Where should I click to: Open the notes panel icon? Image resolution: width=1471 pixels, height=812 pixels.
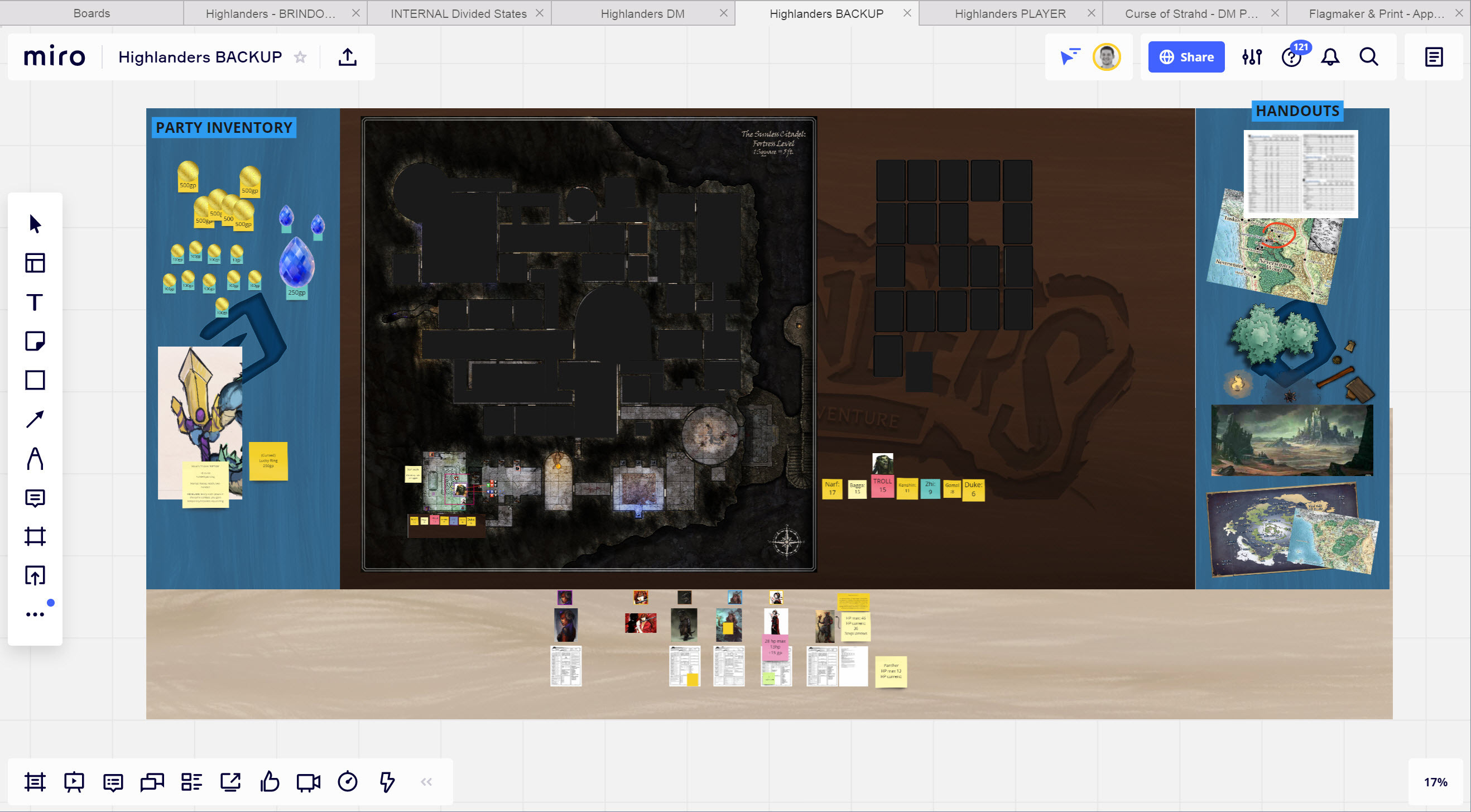coord(1434,56)
